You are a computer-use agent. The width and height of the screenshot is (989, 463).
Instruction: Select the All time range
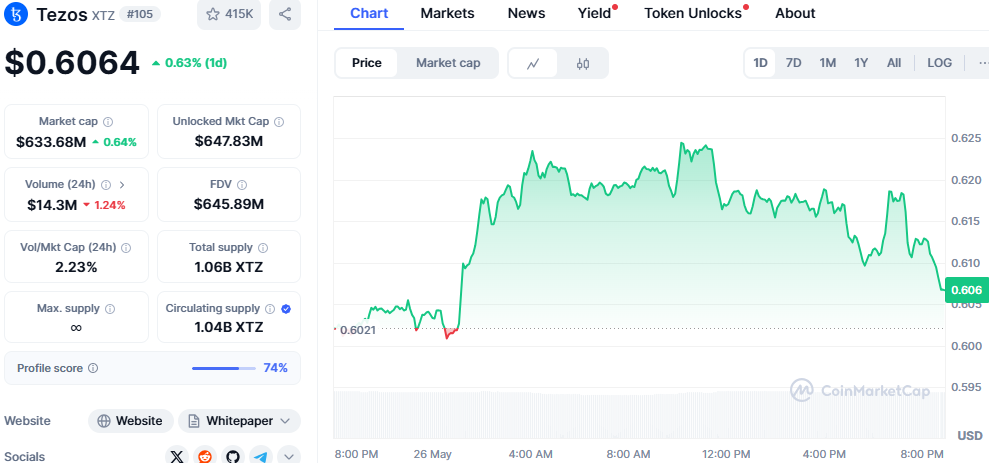pyautogui.click(x=894, y=63)
